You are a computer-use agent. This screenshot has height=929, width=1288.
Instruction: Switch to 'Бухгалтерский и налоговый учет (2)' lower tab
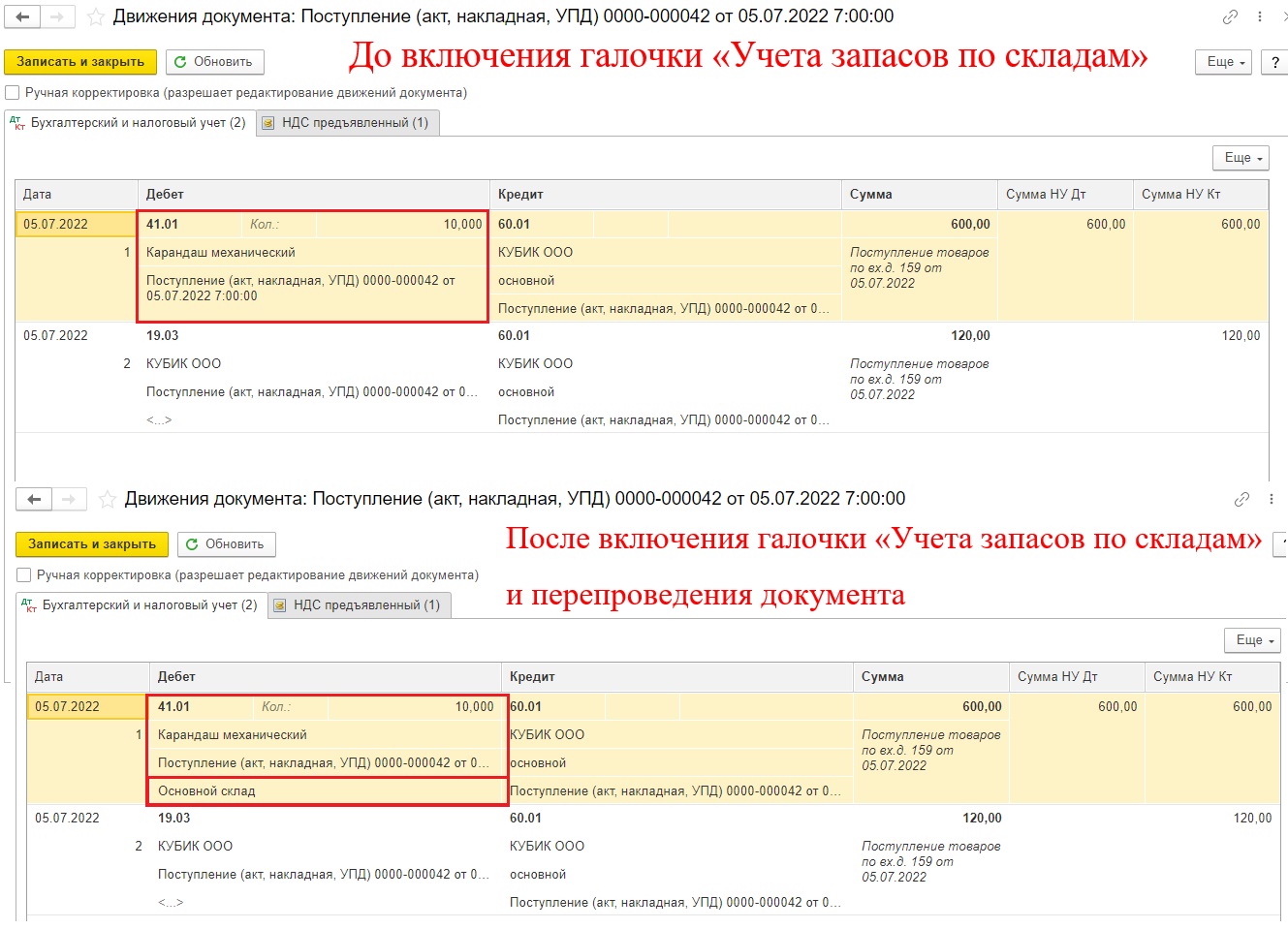tap(141, 605)
